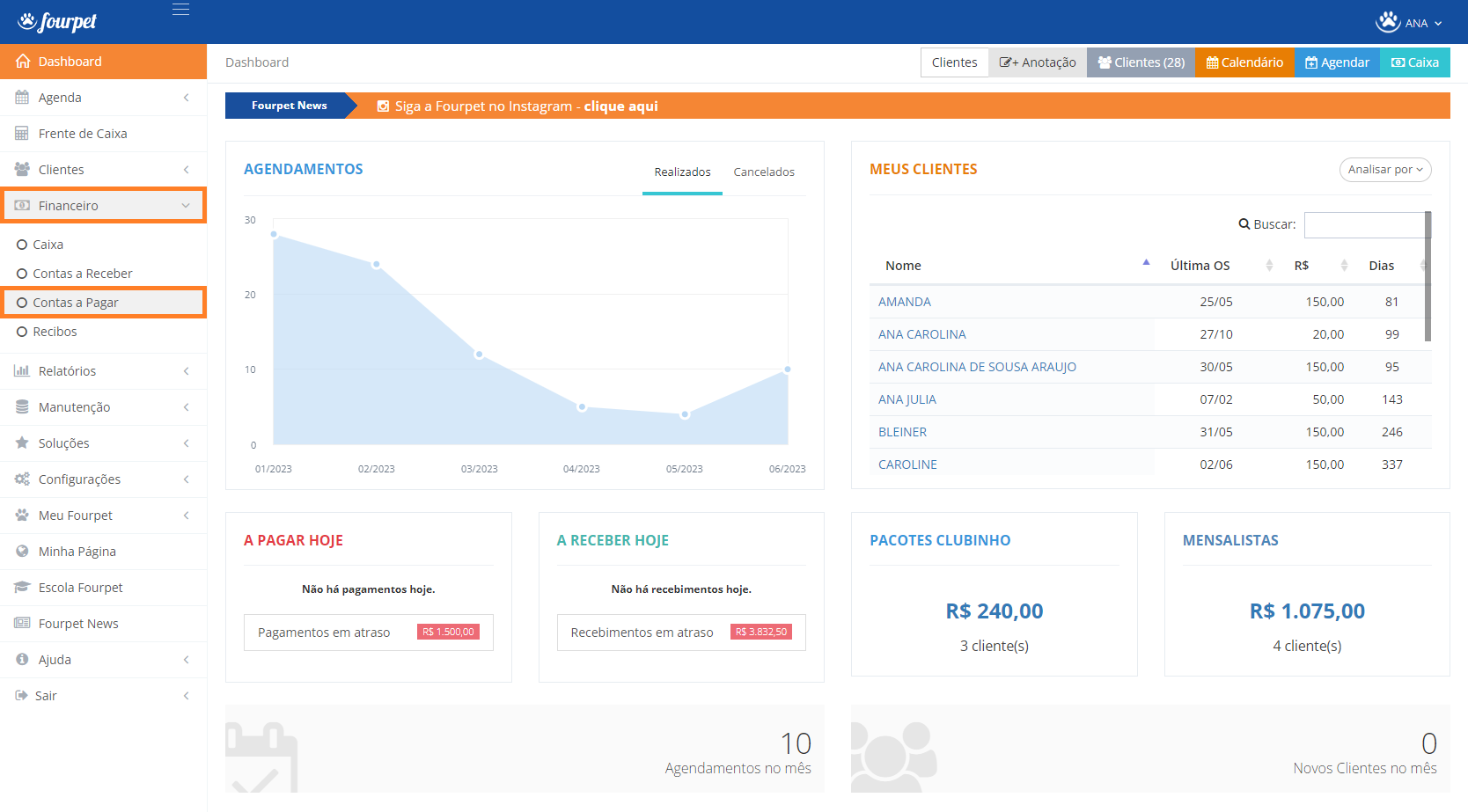Image resolution: width=1468 pixels, height=812 pixels.
Task: Click the Clientes (28) button
Action: 1141,62
